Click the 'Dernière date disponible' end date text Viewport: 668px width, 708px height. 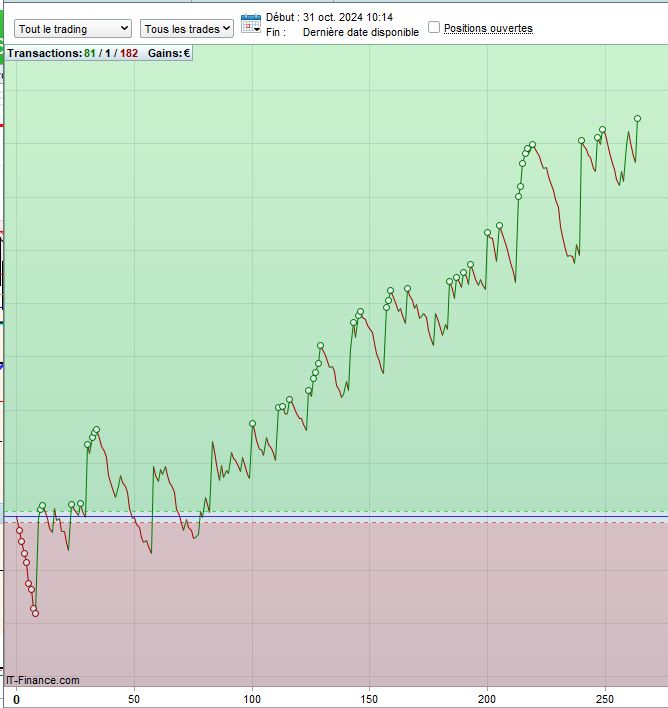tap(360, 33)
